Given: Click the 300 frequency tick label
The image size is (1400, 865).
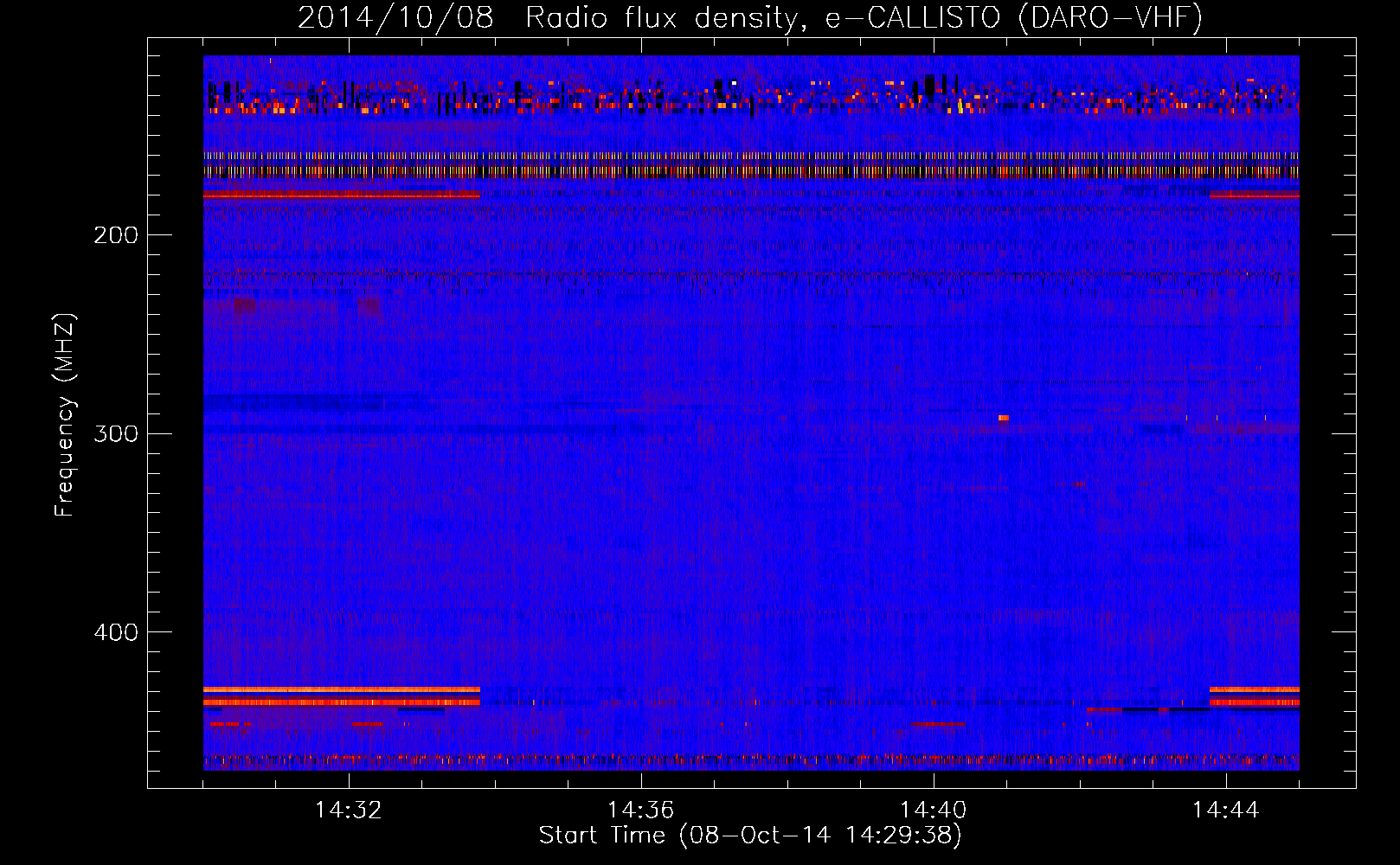Looking at the screenshot, I should click(x=116, y=433).
